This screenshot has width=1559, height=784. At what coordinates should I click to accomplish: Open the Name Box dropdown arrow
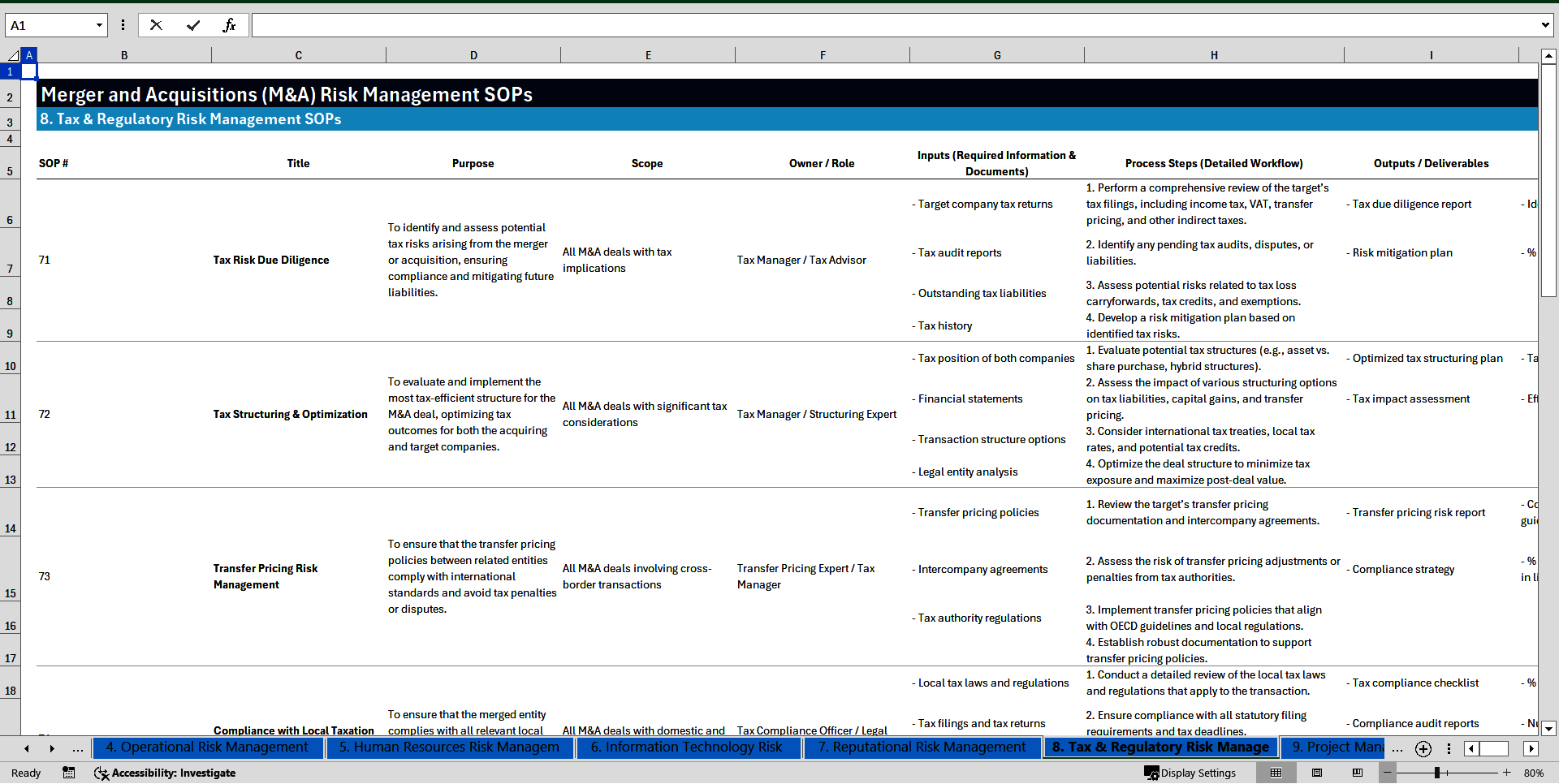(x=99, y=25)
